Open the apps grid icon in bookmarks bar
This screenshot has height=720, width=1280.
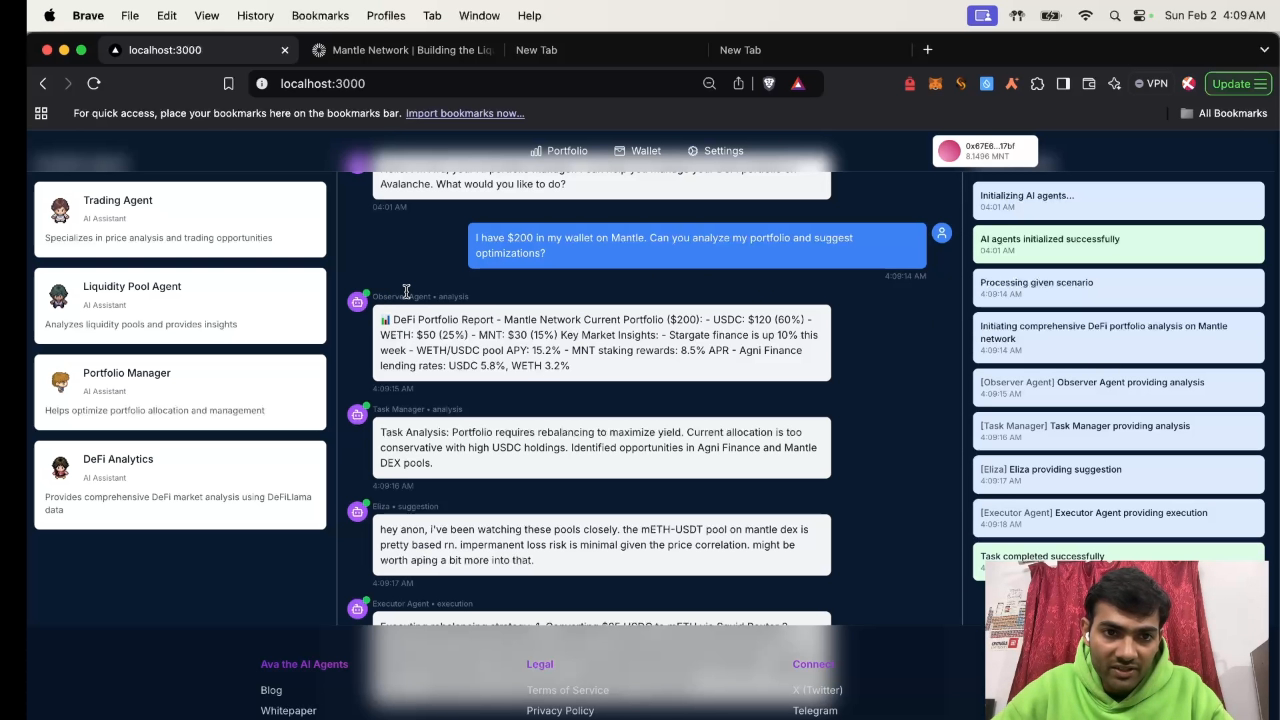point(41,113)
